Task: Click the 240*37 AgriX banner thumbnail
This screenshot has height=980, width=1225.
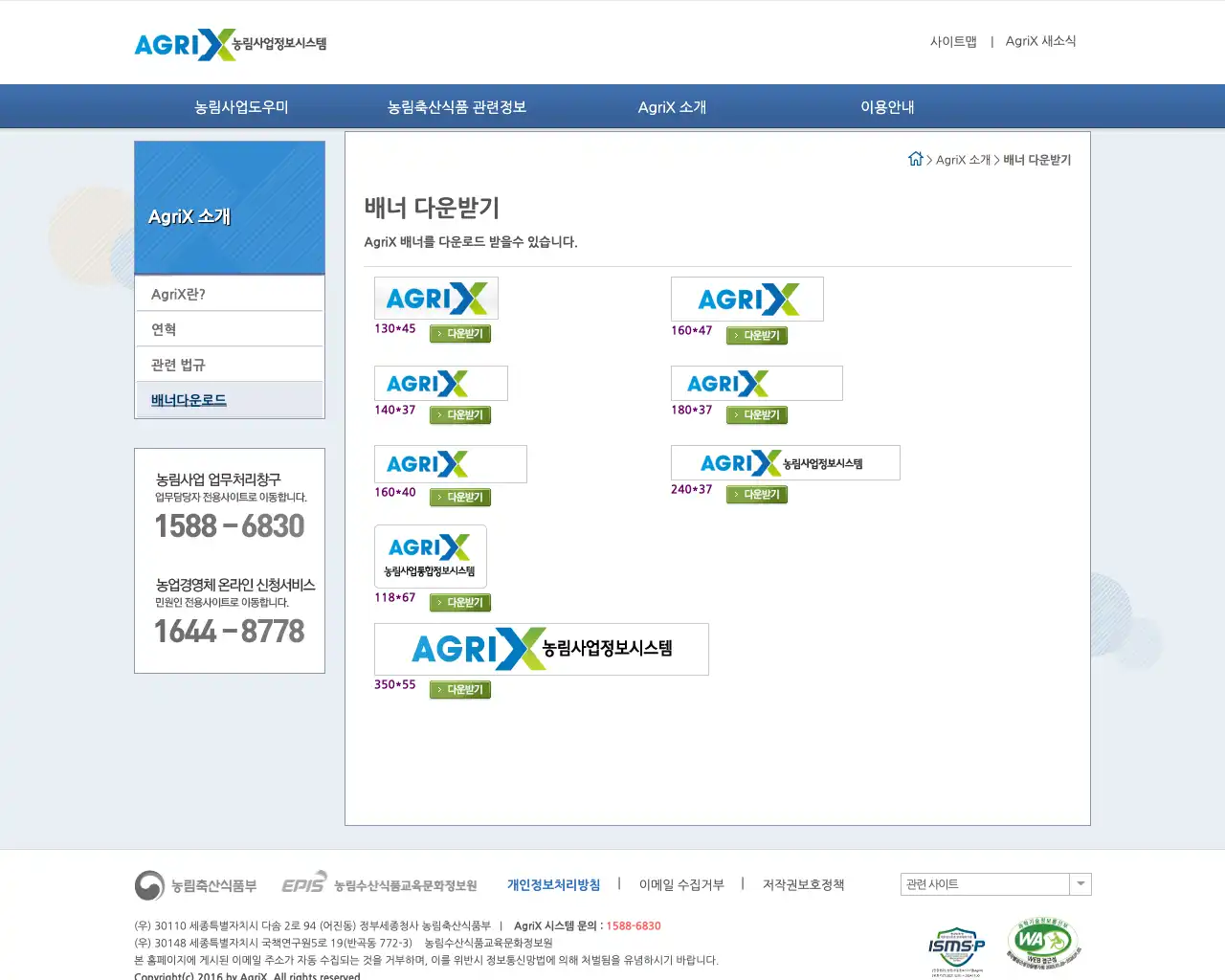Action: [785, 462]
